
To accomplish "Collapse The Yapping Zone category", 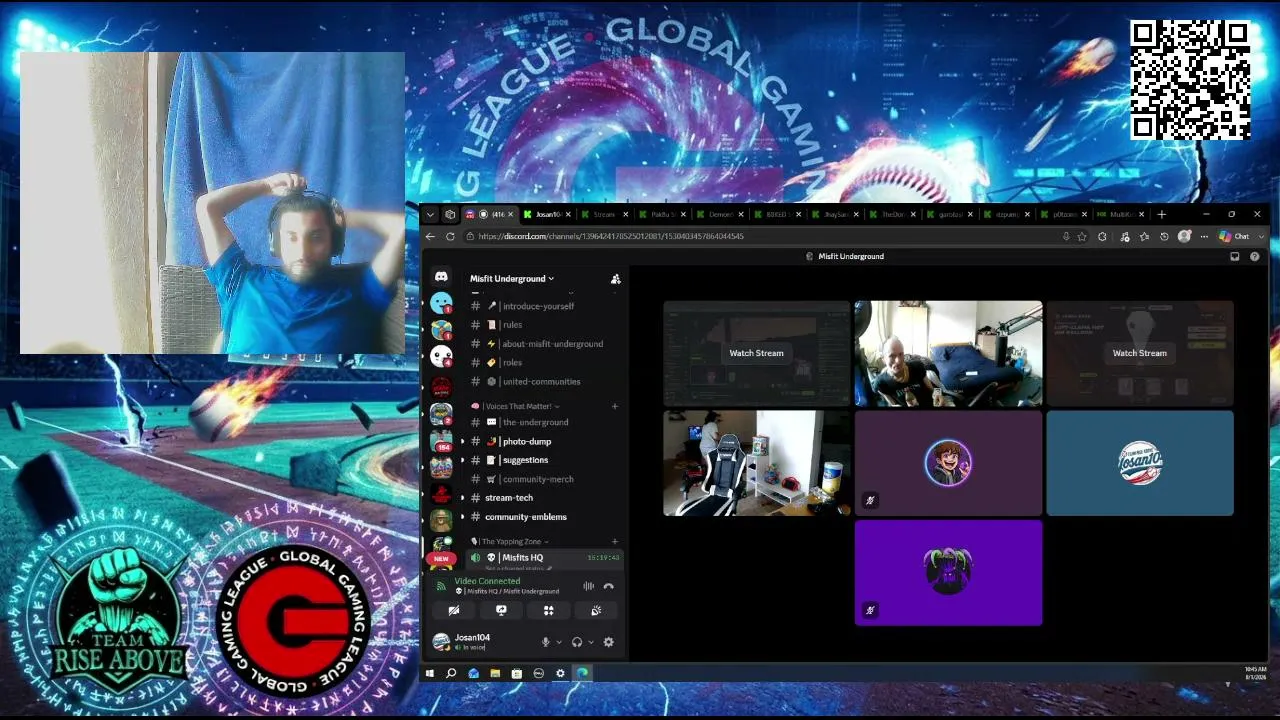I will (x=510, y=541).
